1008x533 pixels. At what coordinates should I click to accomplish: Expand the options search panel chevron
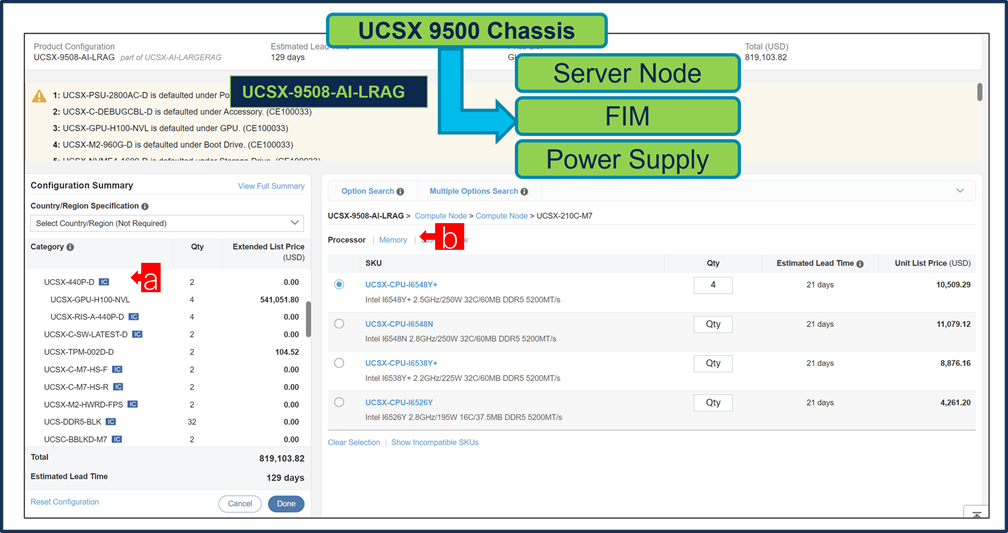tap(960, 191)
